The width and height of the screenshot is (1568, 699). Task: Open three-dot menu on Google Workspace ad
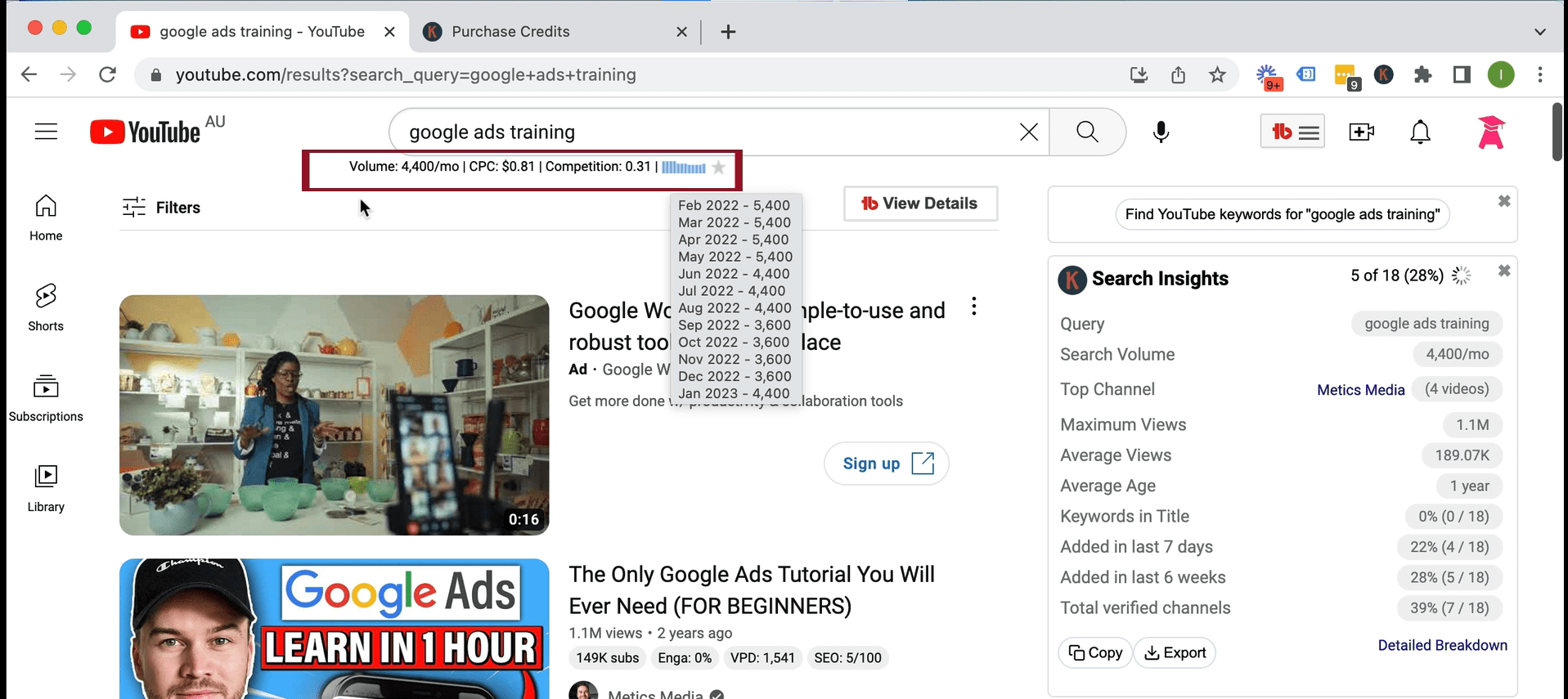point(973,307)
